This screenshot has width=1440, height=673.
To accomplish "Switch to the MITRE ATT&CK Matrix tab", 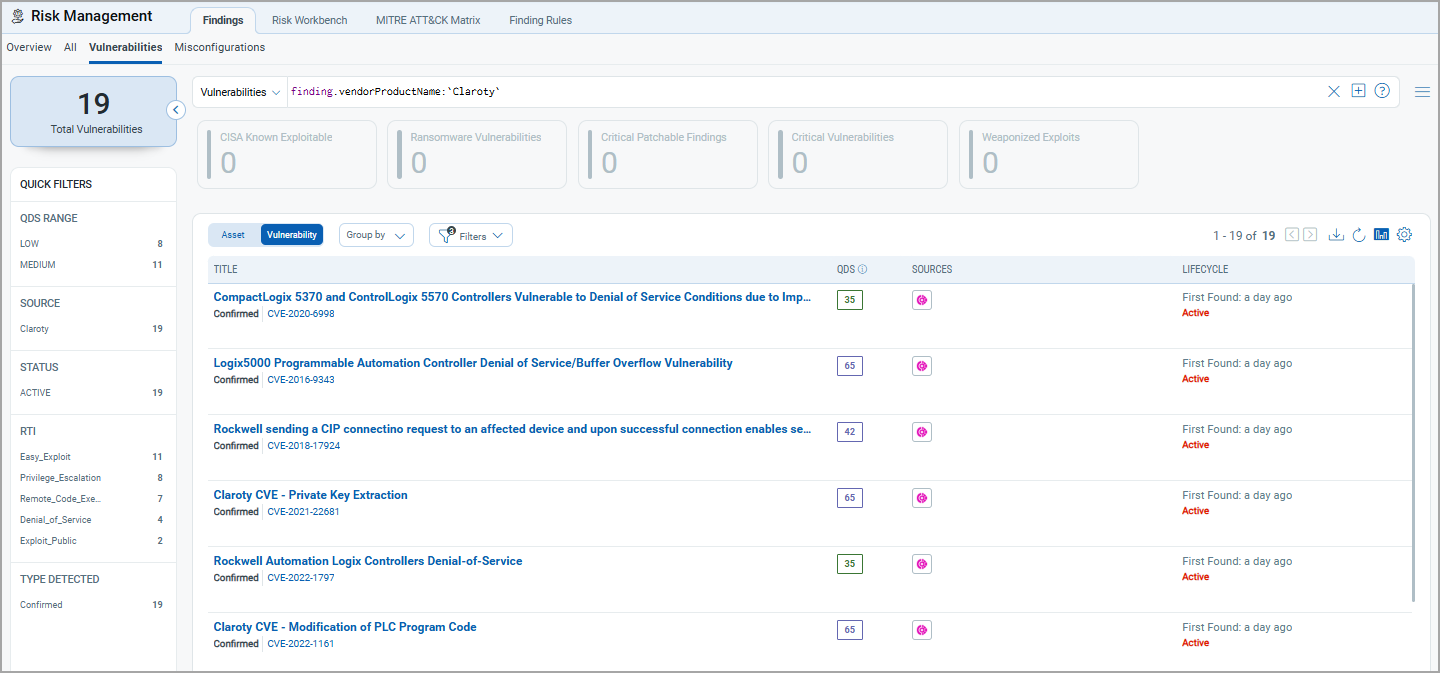I will [428, 20].
